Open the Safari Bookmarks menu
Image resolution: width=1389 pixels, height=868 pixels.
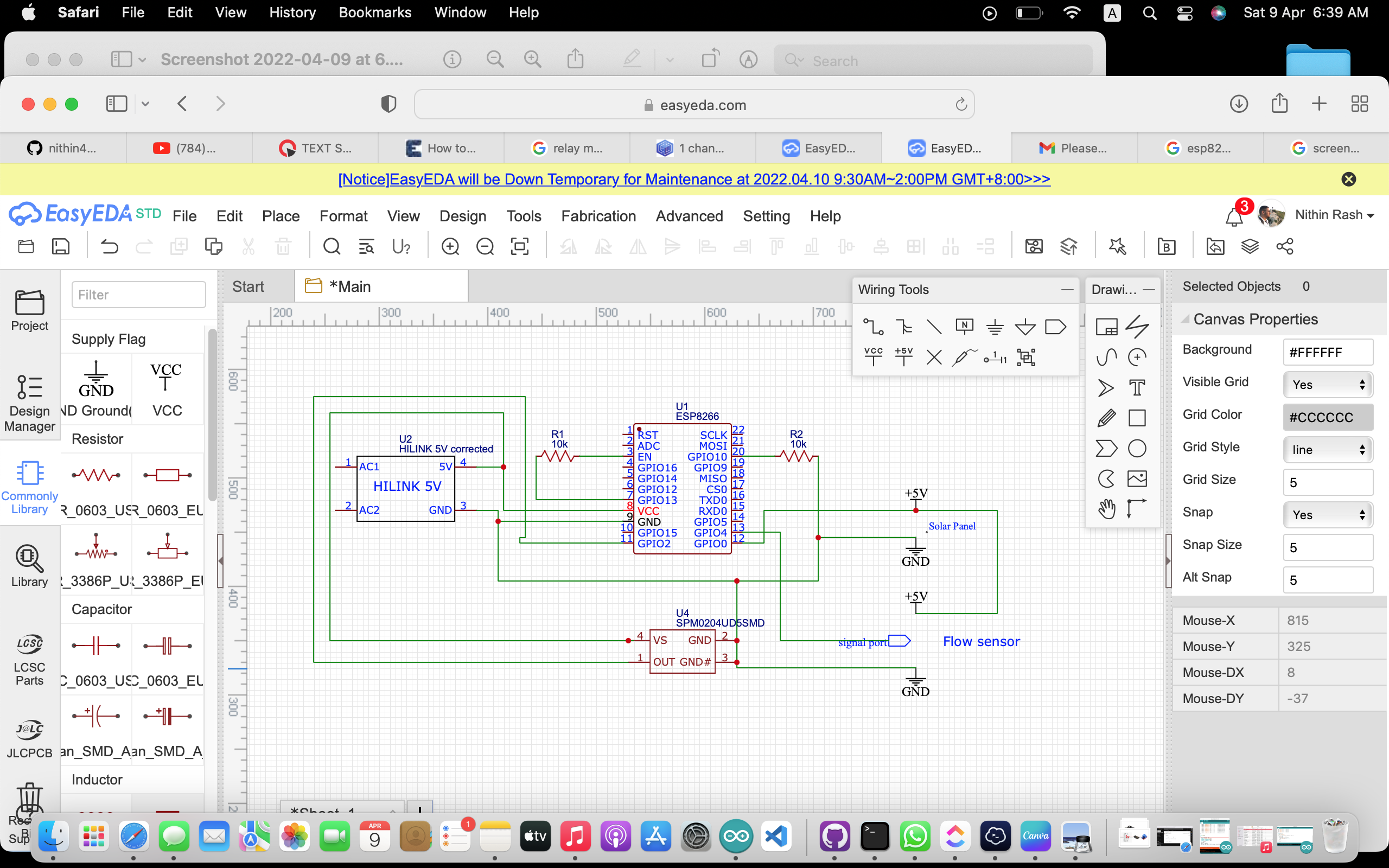[375, 12]
